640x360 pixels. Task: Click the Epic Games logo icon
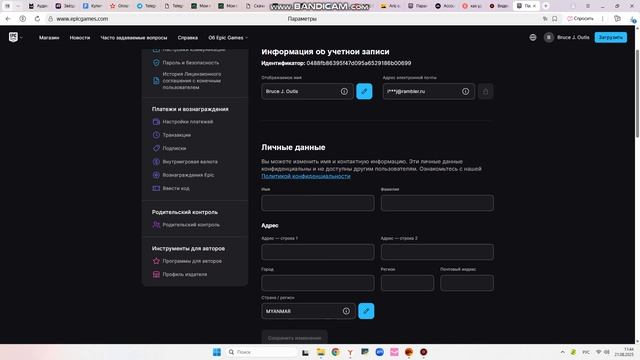coord(13,37)
